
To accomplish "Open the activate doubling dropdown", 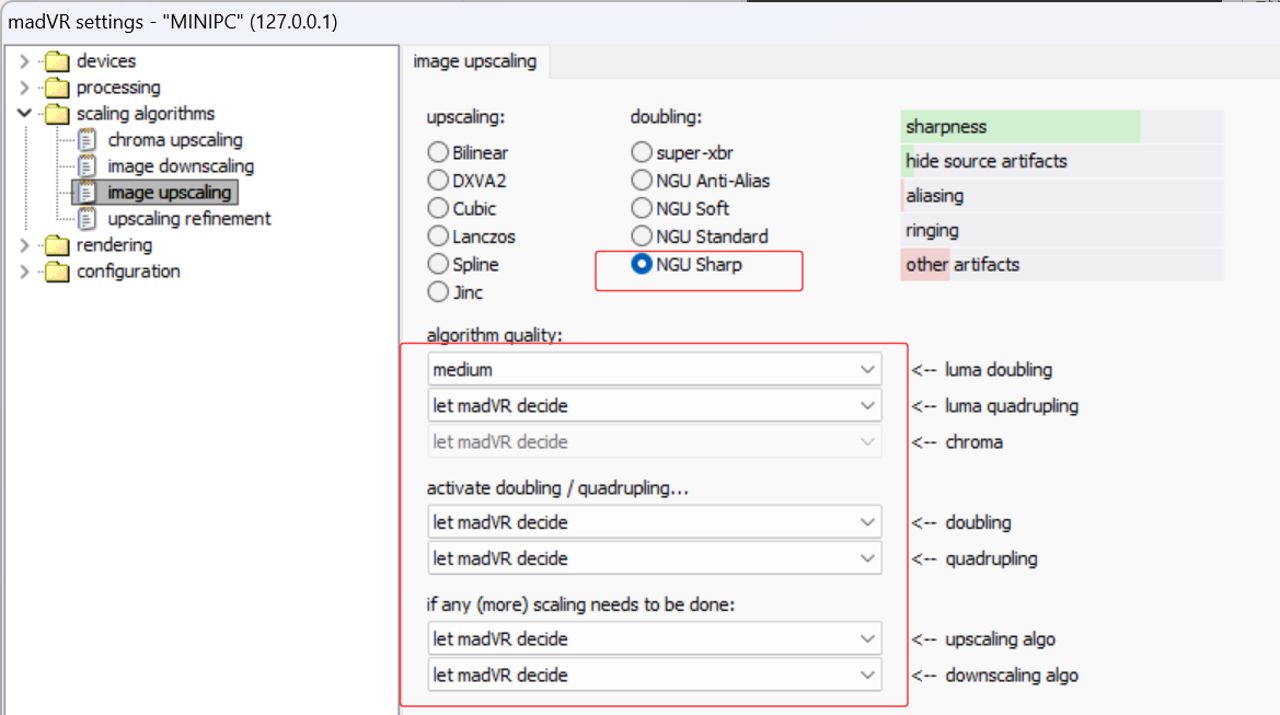I will point(654,522).
